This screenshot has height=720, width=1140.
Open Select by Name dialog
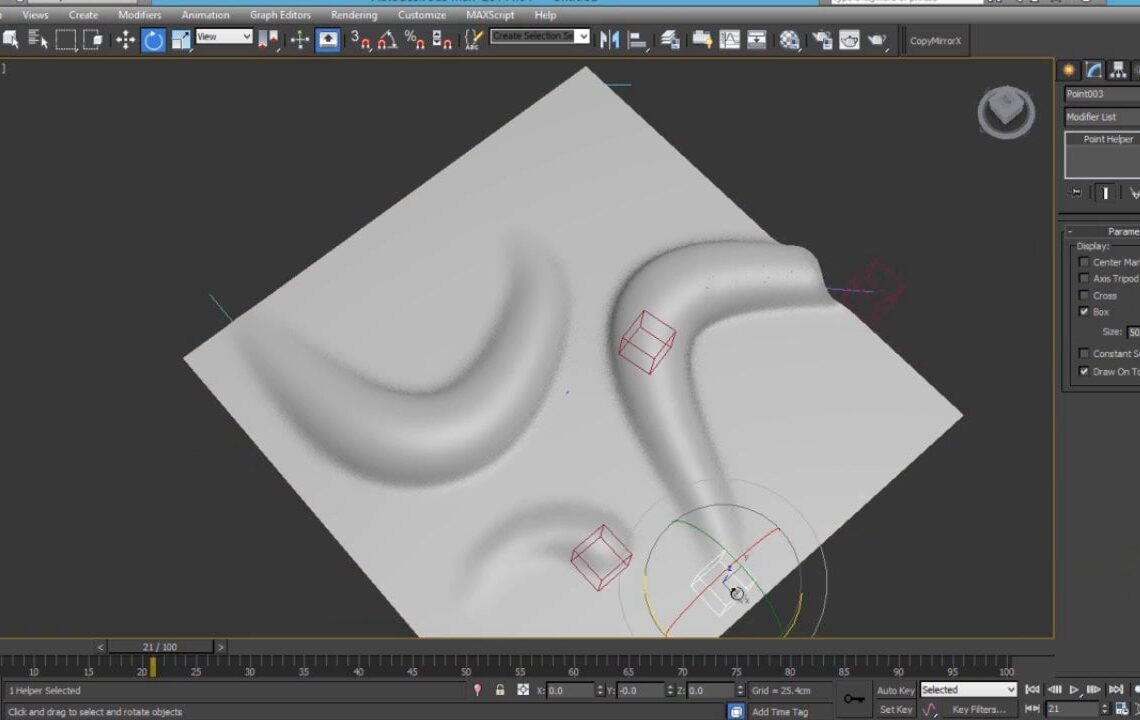[40, 40]
